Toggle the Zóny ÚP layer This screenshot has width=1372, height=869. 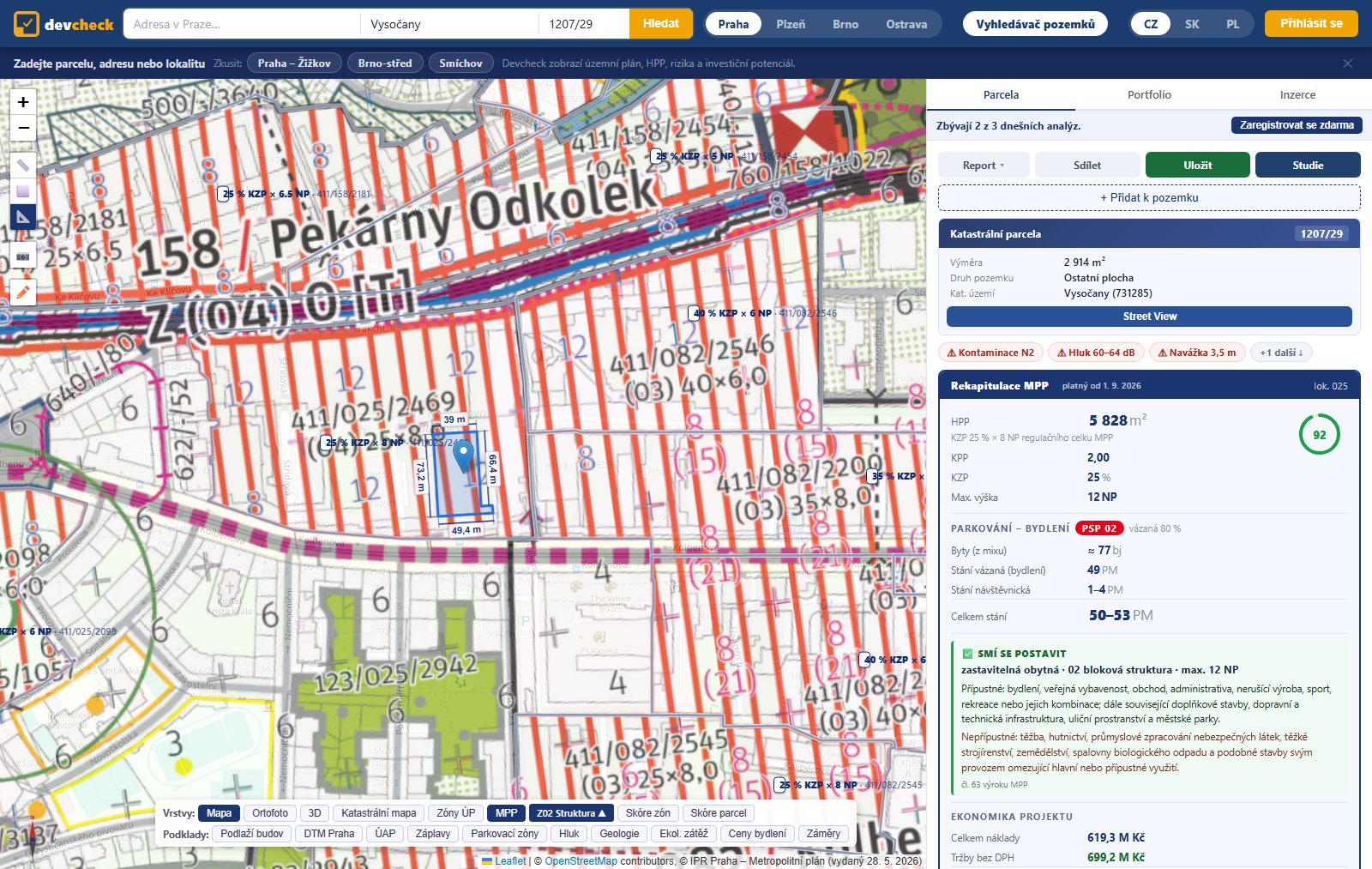(x=455, y=813)
